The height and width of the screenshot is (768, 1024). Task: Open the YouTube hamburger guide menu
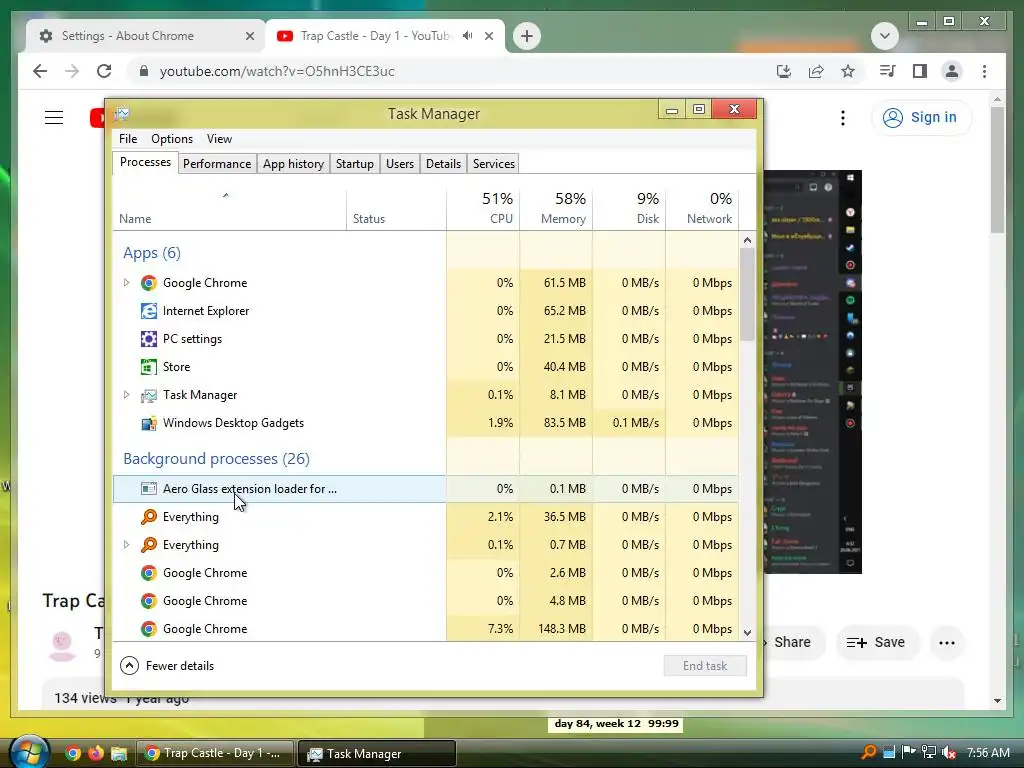pos(54,118)
